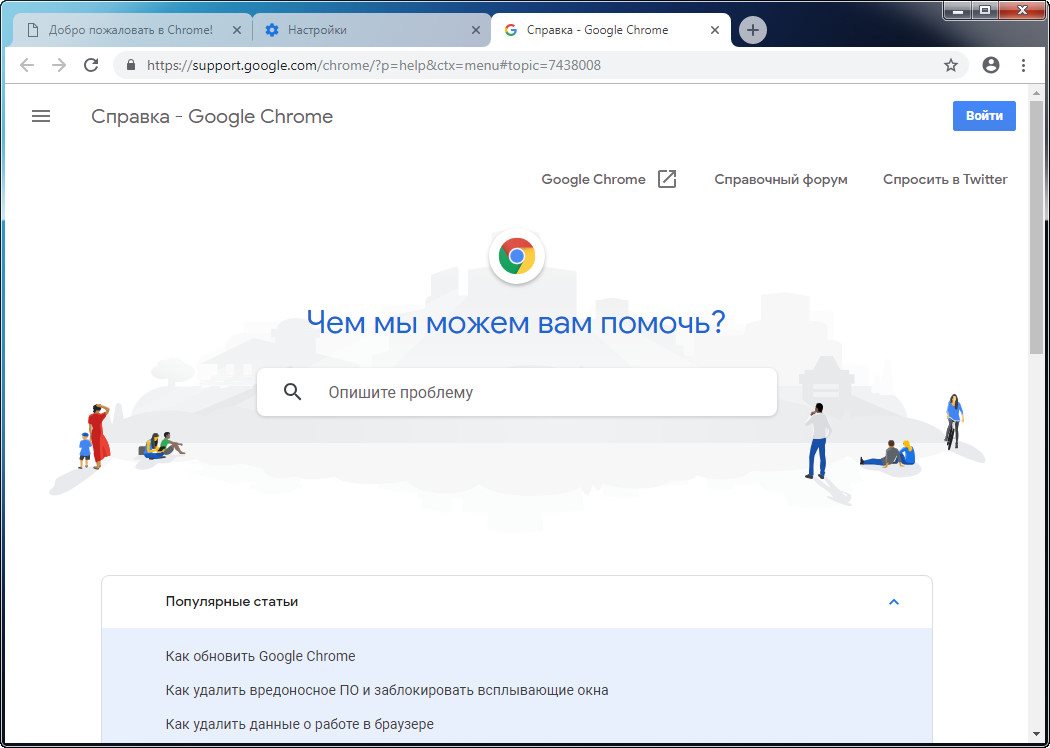Bookmark this page with the star icon
The width and height of the screenshot is (1050, 748).
pos(951,65)
